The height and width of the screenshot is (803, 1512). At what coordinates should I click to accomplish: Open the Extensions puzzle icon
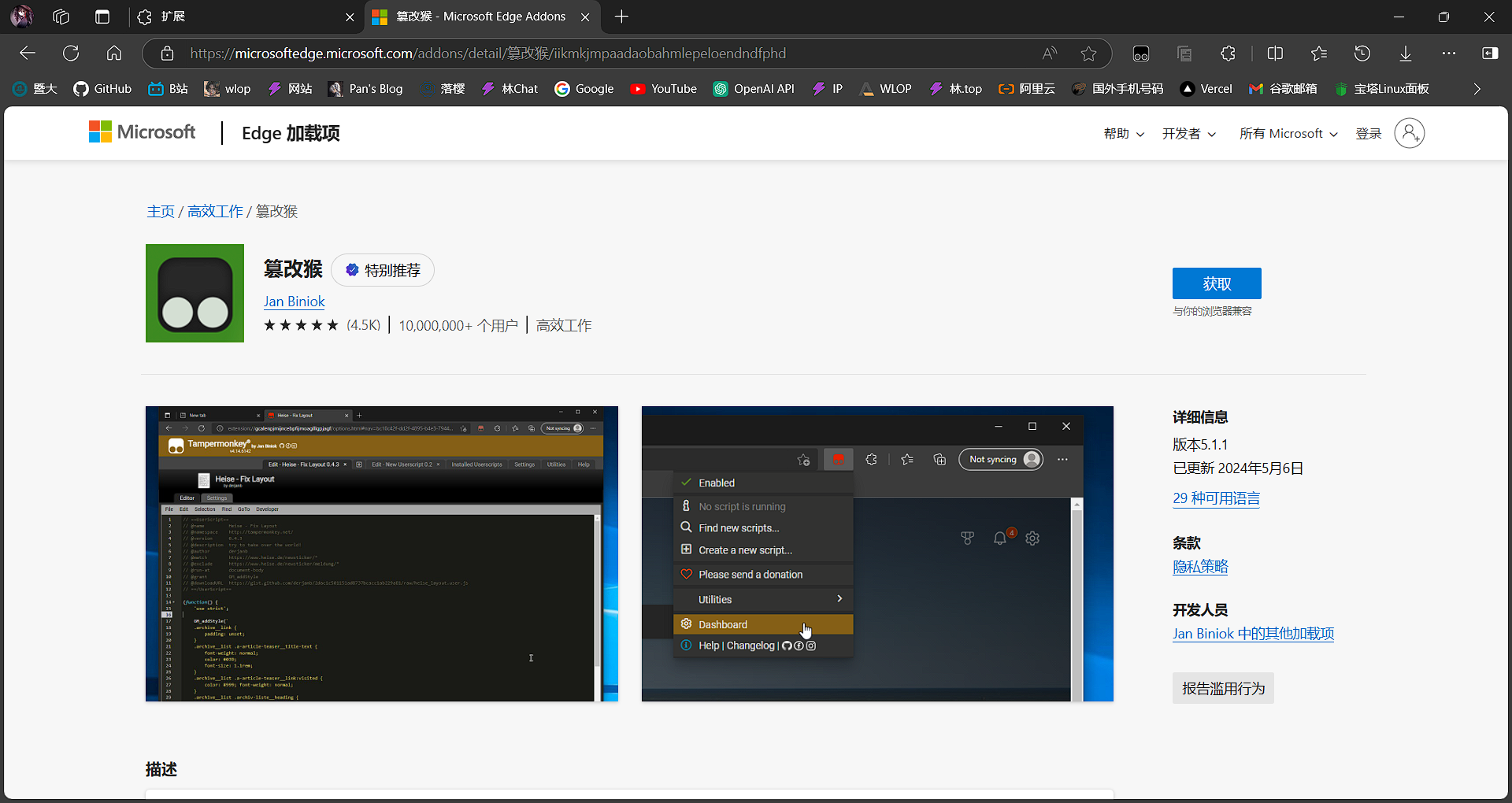click(x=1228, y=54)
